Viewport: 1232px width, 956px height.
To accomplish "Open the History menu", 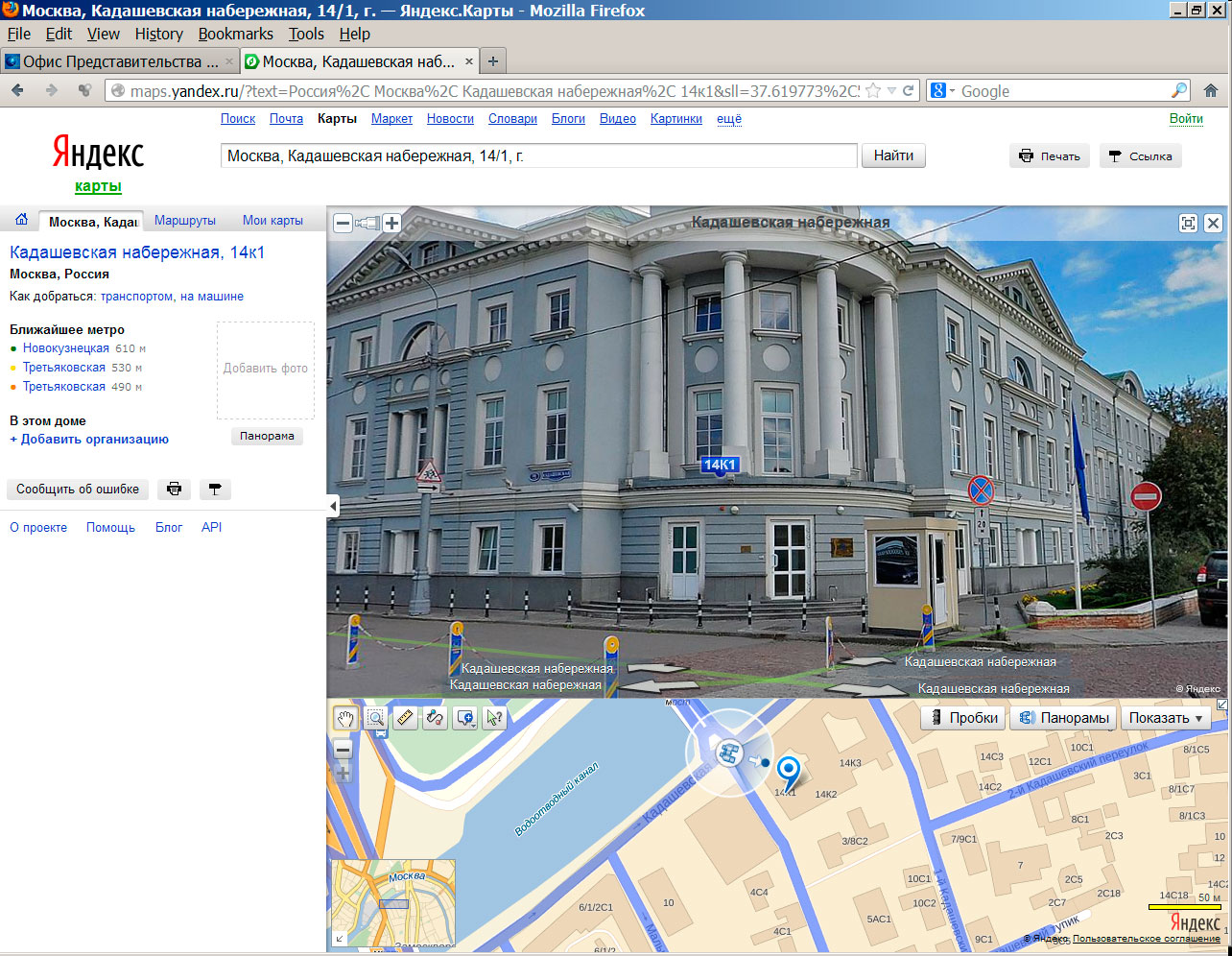I will coord(158,34).
